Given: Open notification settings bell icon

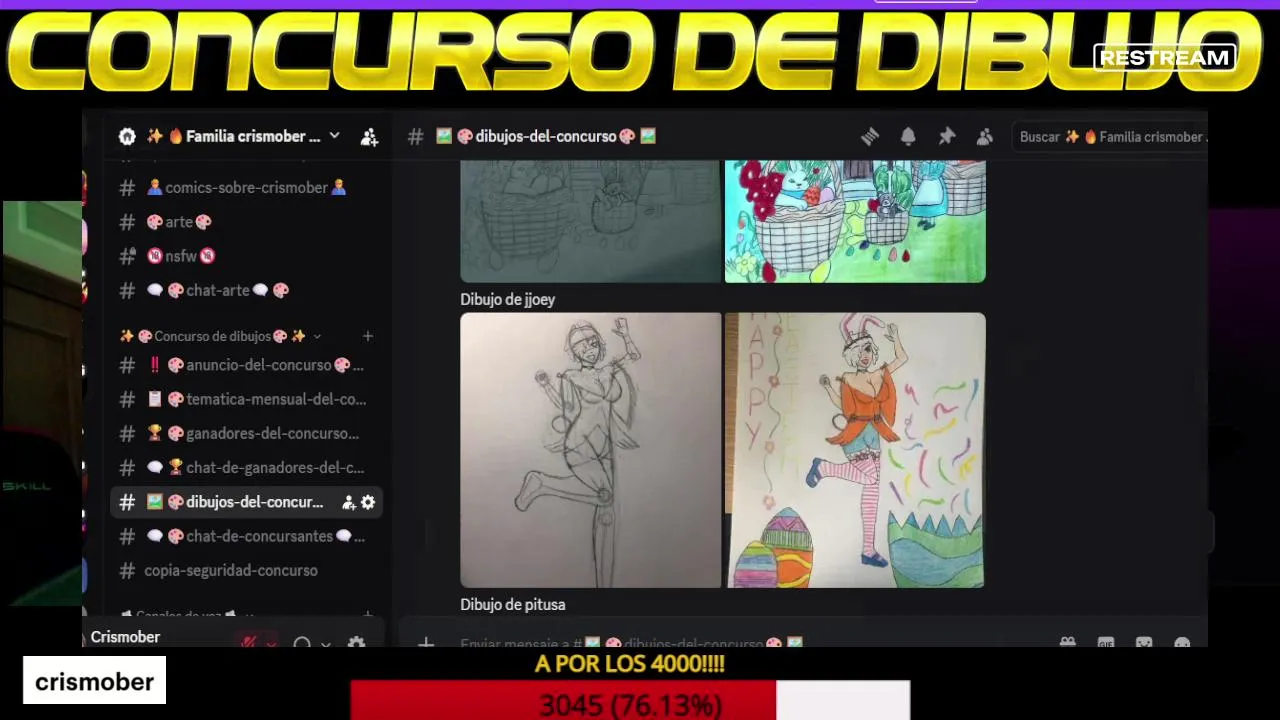Looking at the screenshot, I should click(908, 137).
